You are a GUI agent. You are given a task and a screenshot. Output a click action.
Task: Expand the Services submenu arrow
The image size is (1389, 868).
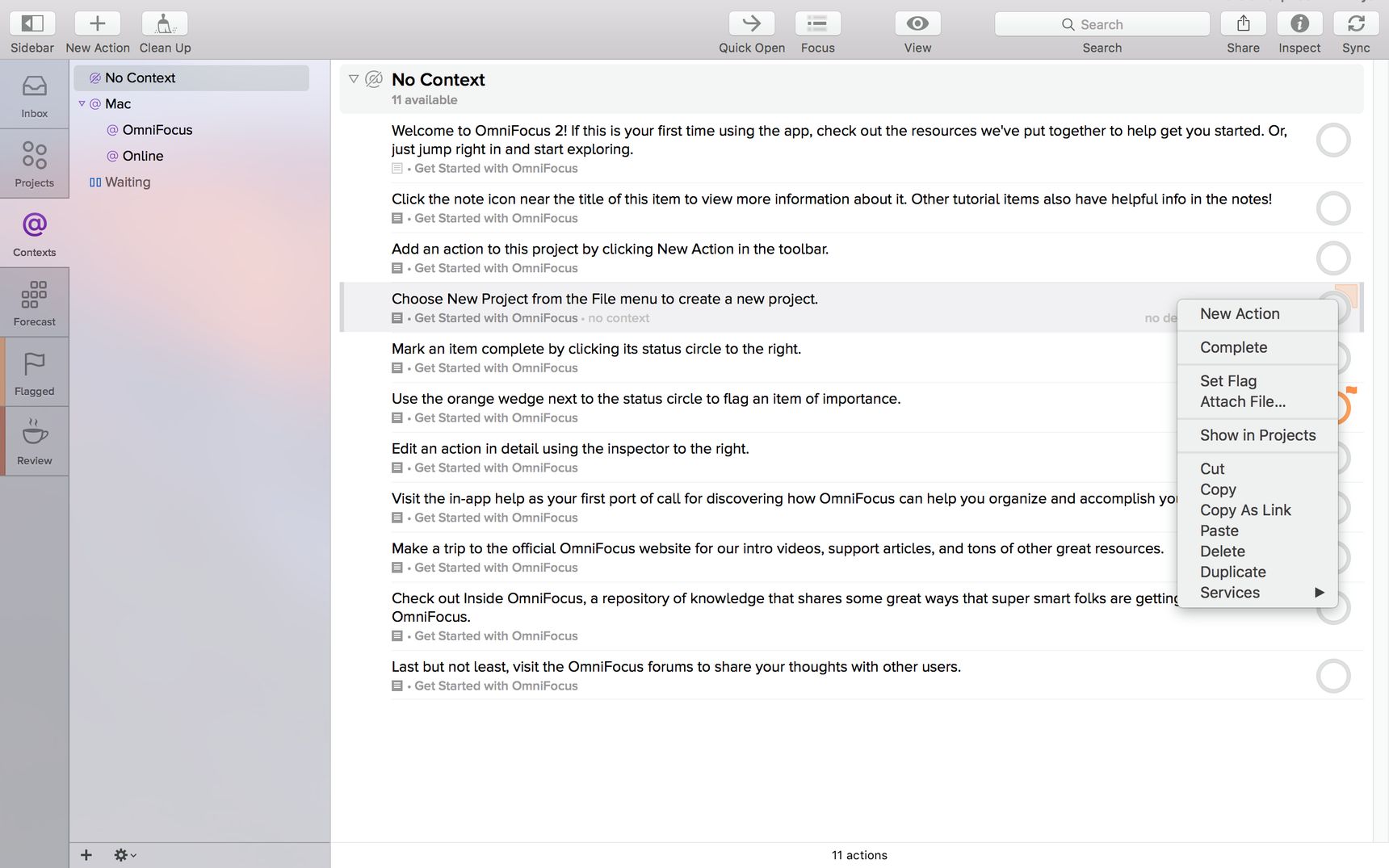point(1320,593)
